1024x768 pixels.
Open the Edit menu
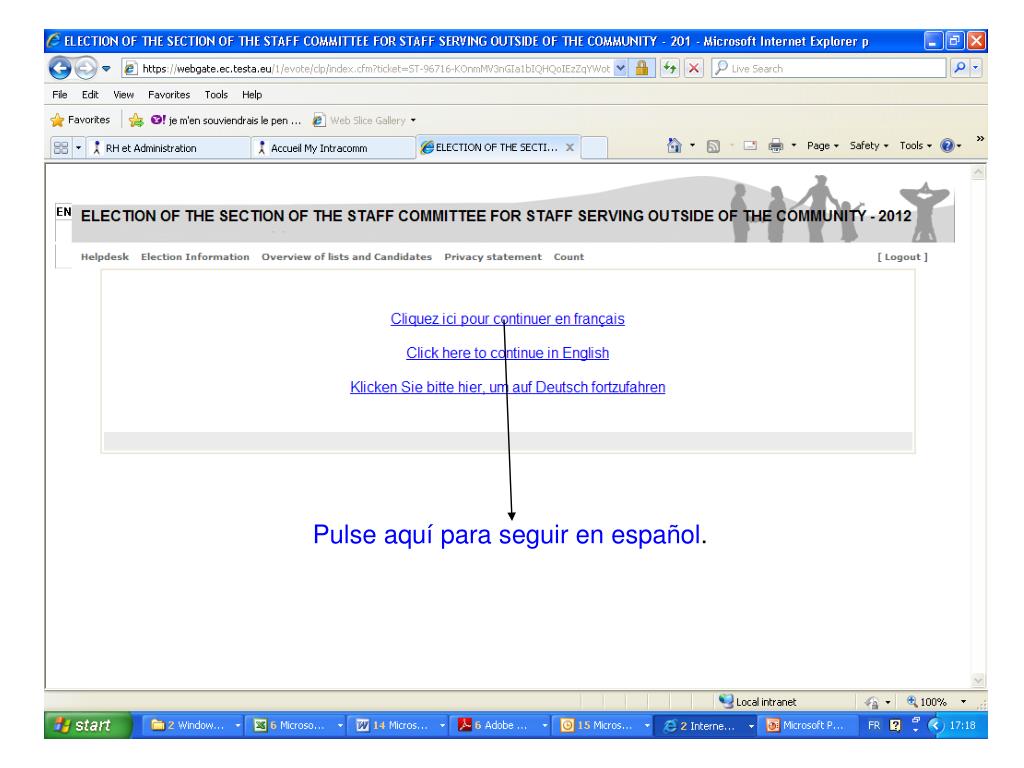[90, 95]
